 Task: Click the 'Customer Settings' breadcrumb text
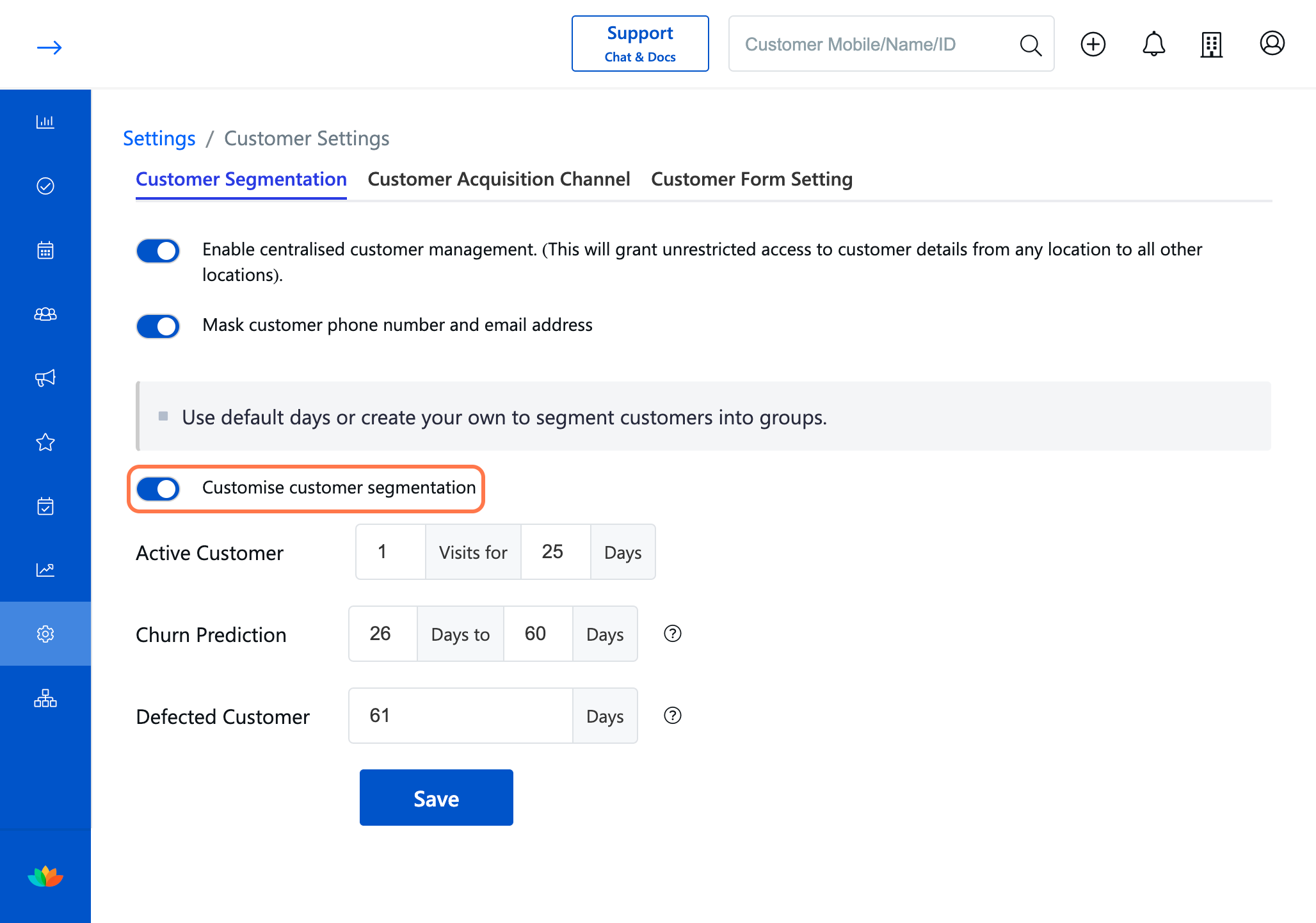pos(307,138)
